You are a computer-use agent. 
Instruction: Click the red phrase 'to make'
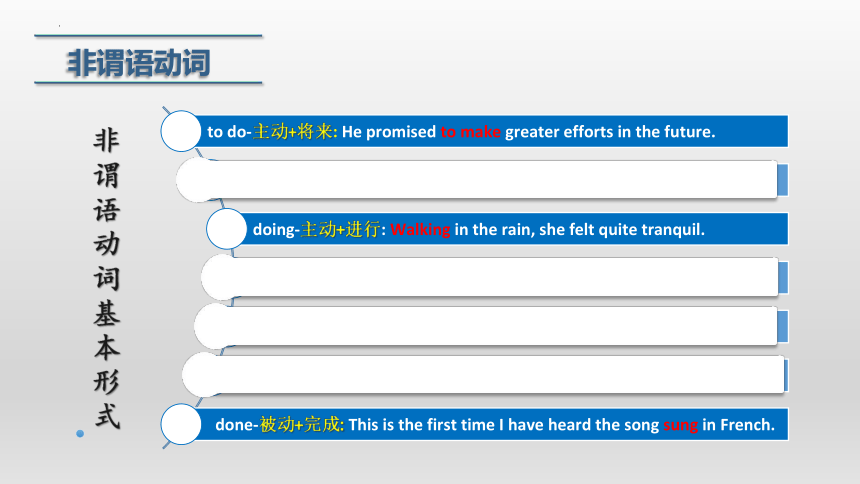[471, 132]
